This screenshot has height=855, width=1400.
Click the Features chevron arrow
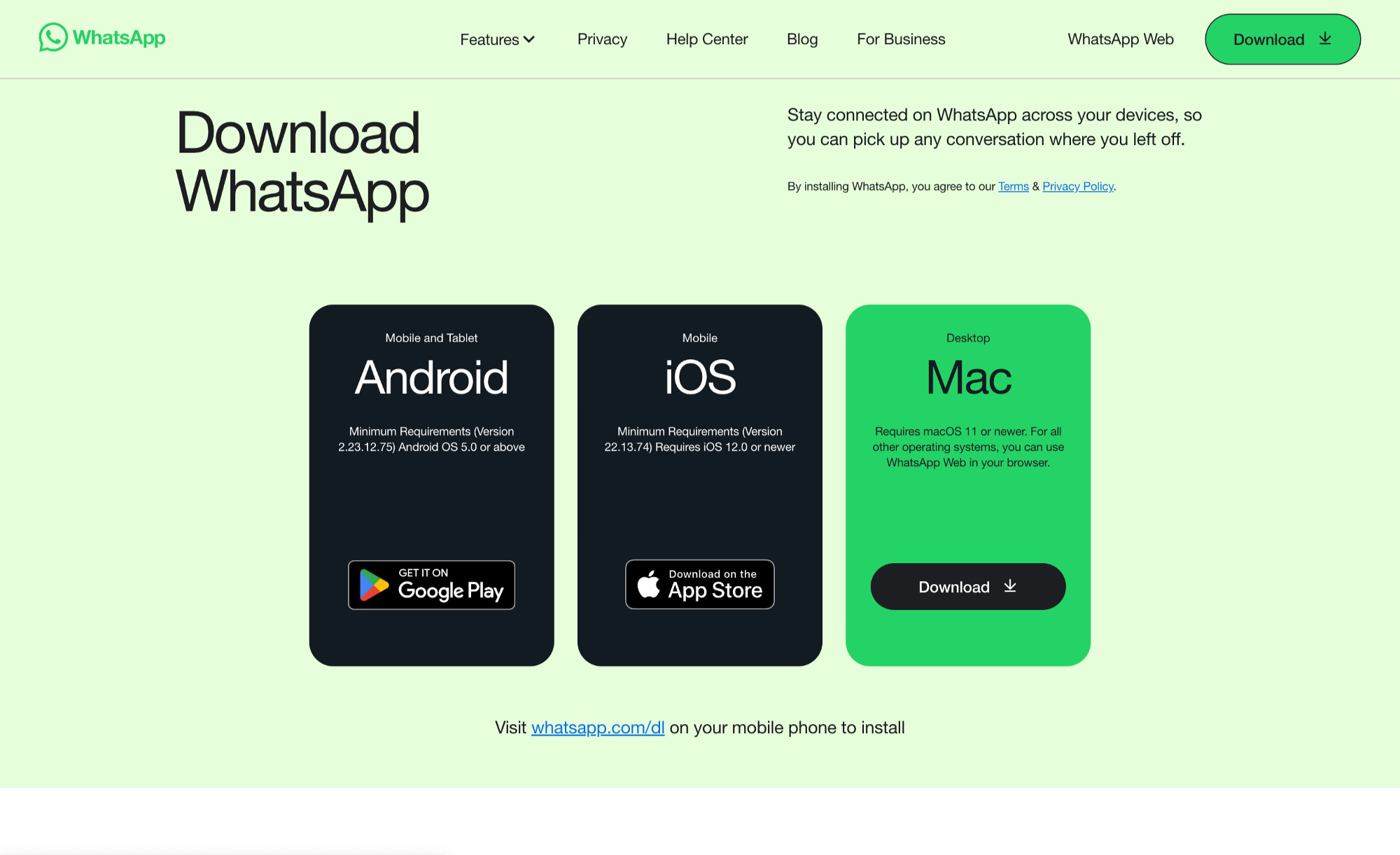[531, 39]
